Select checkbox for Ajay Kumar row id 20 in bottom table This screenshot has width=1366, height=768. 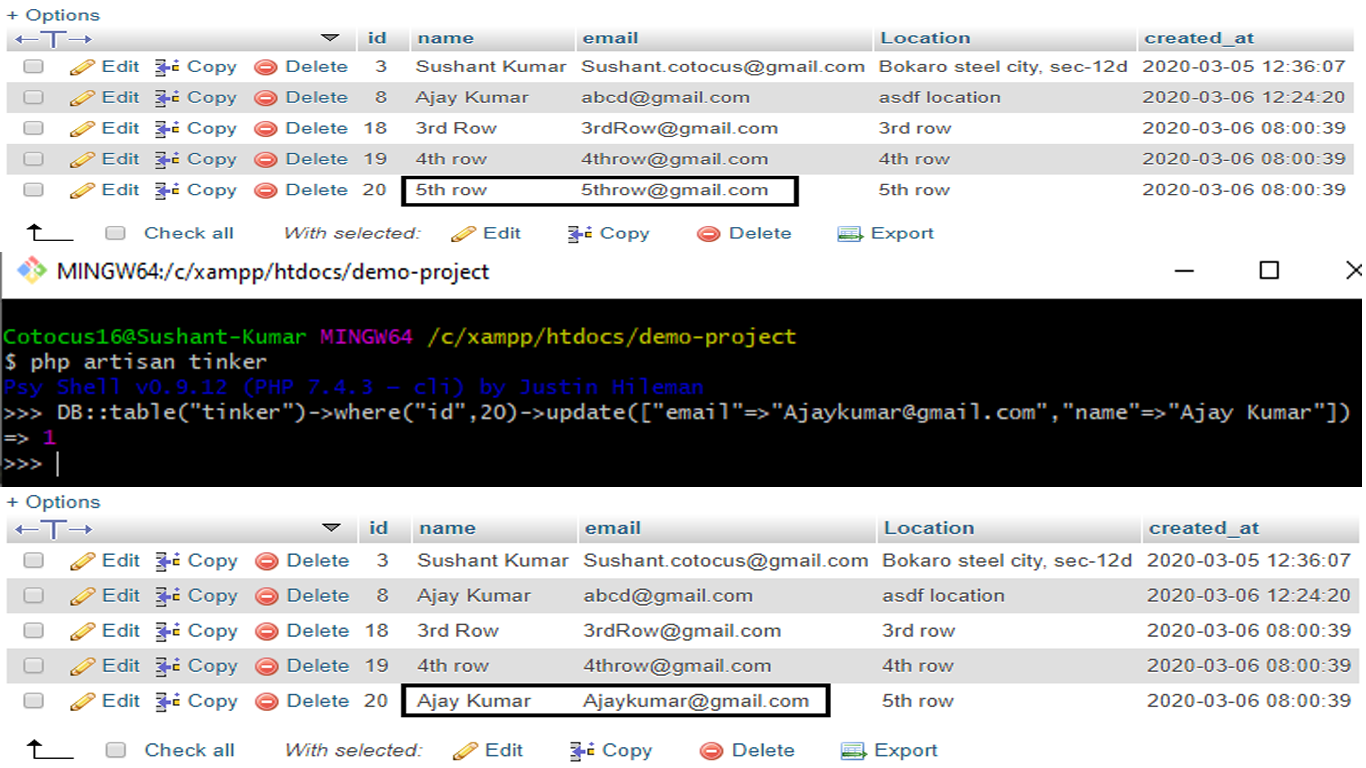click(x=34, y=701)
